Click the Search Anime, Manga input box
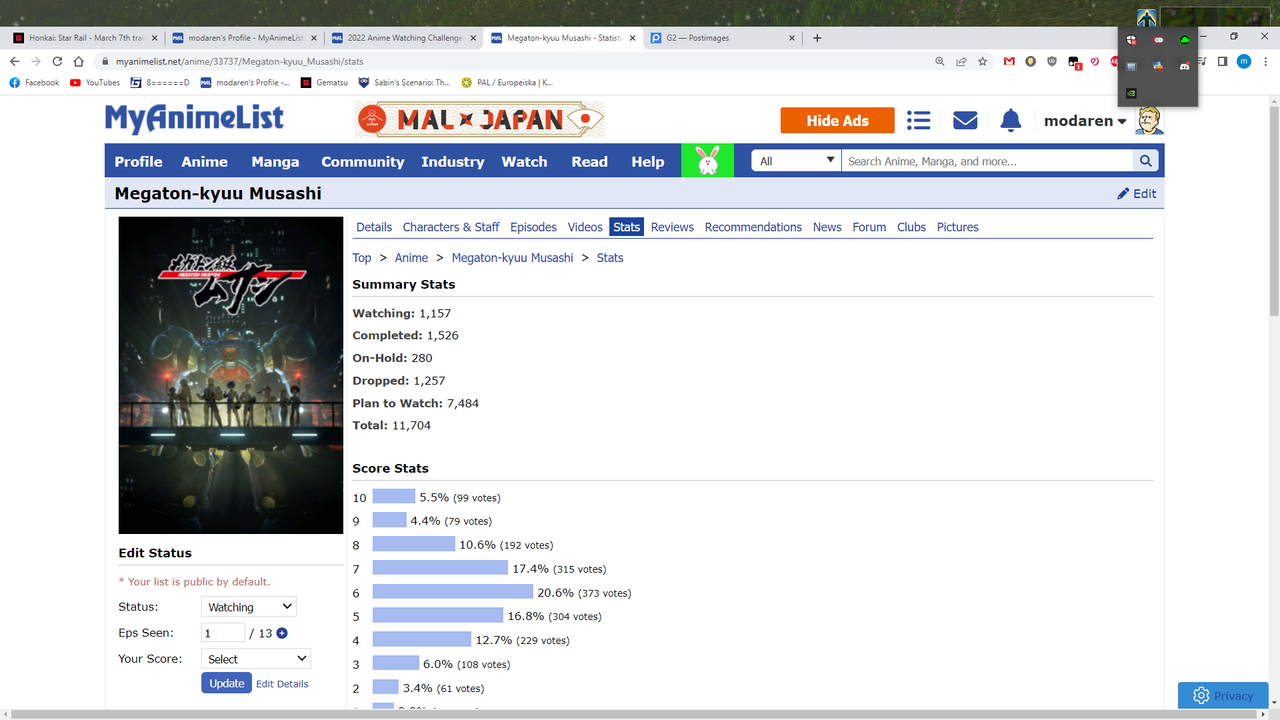The image size is (1280, 720). point(987,161)
